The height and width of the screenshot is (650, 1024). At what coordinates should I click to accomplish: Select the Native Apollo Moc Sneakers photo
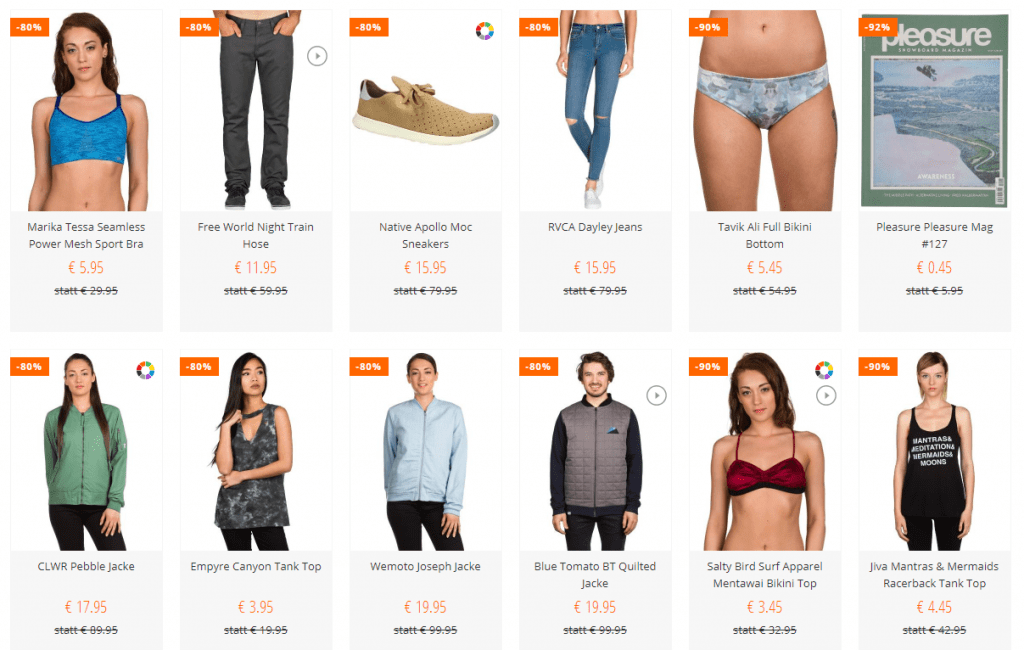(x=426, y=110)
